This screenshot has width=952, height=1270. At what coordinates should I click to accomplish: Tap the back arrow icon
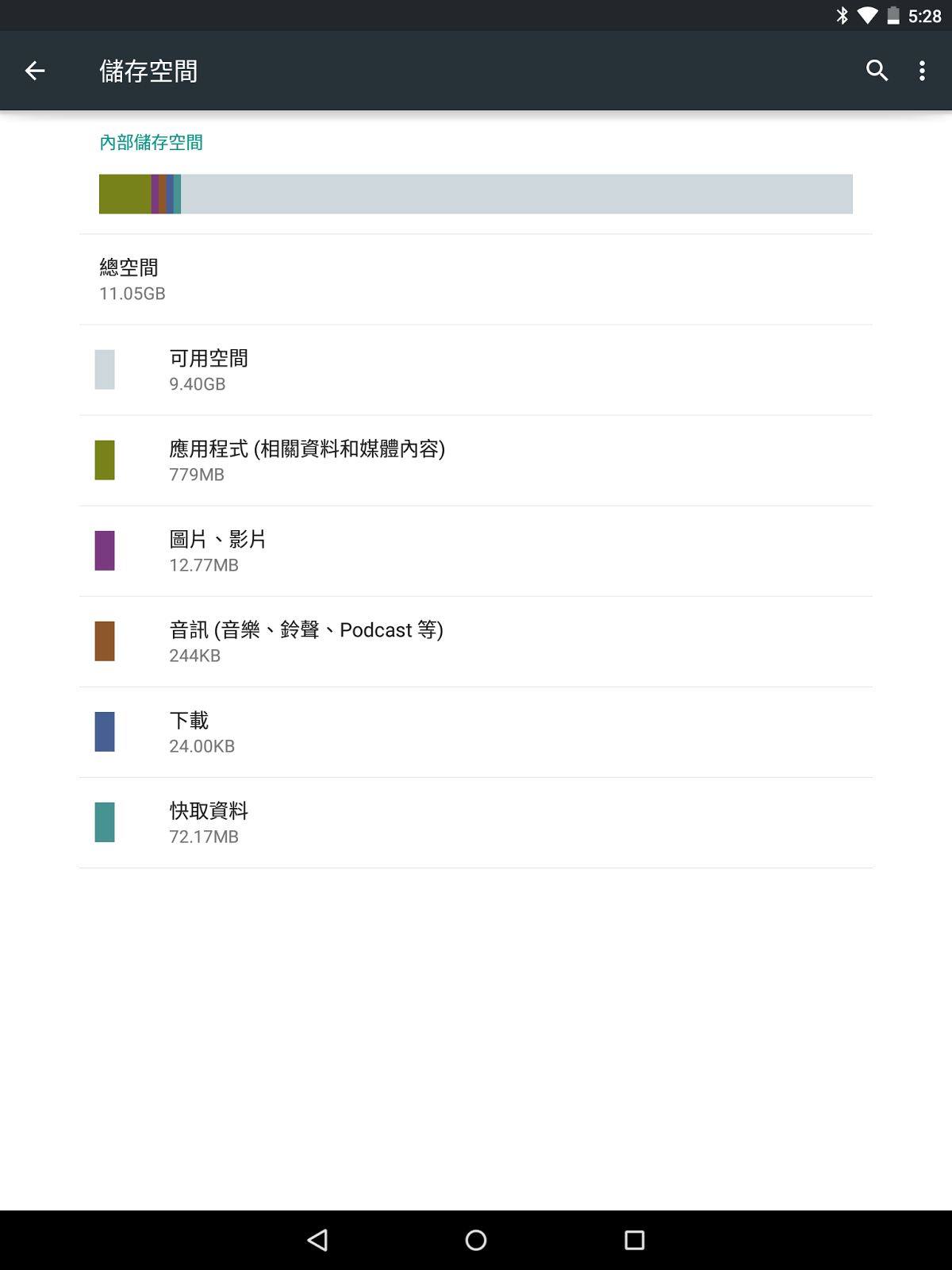pyautogui.click(x=35, y=71)
